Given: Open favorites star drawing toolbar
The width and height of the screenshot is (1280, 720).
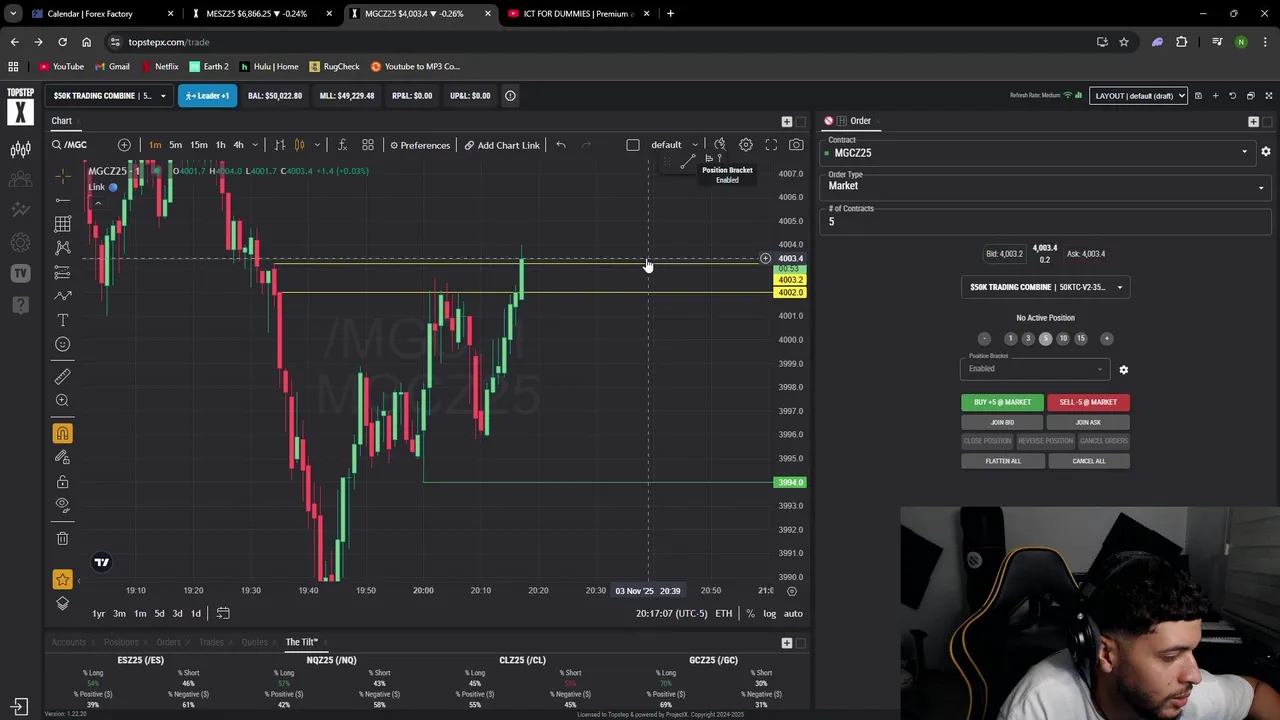Looking at the screenshot, I should point(62,580).
